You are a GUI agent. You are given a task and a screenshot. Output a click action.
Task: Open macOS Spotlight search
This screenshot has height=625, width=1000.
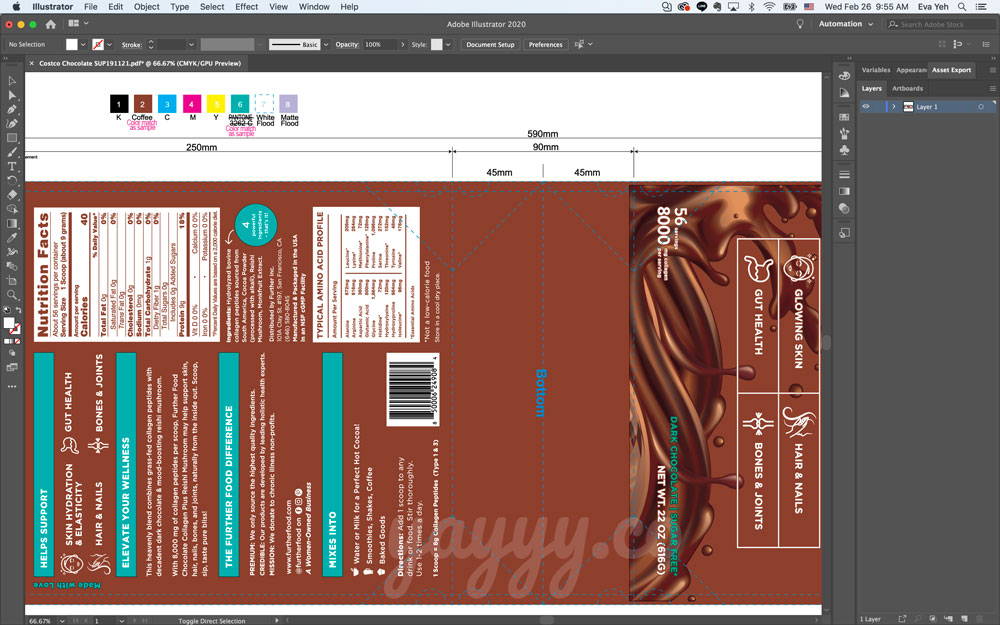point(962,6)
